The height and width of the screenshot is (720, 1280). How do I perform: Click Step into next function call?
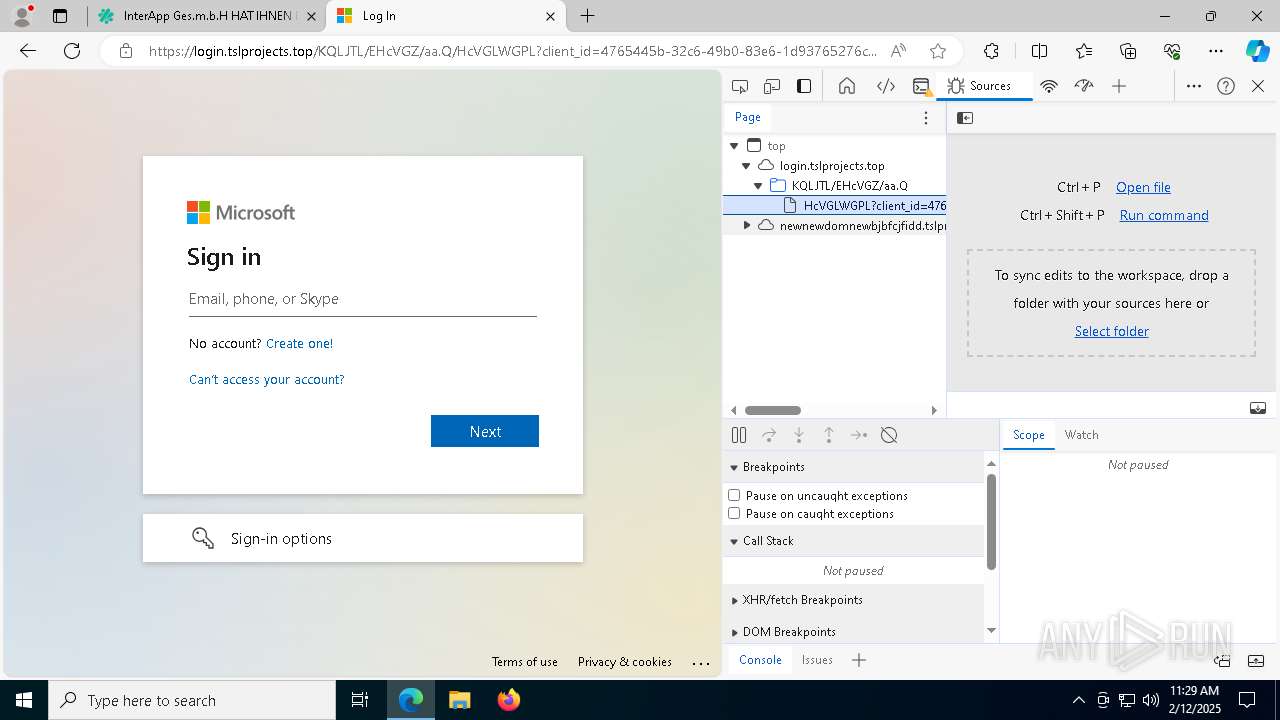pos(799,435)
